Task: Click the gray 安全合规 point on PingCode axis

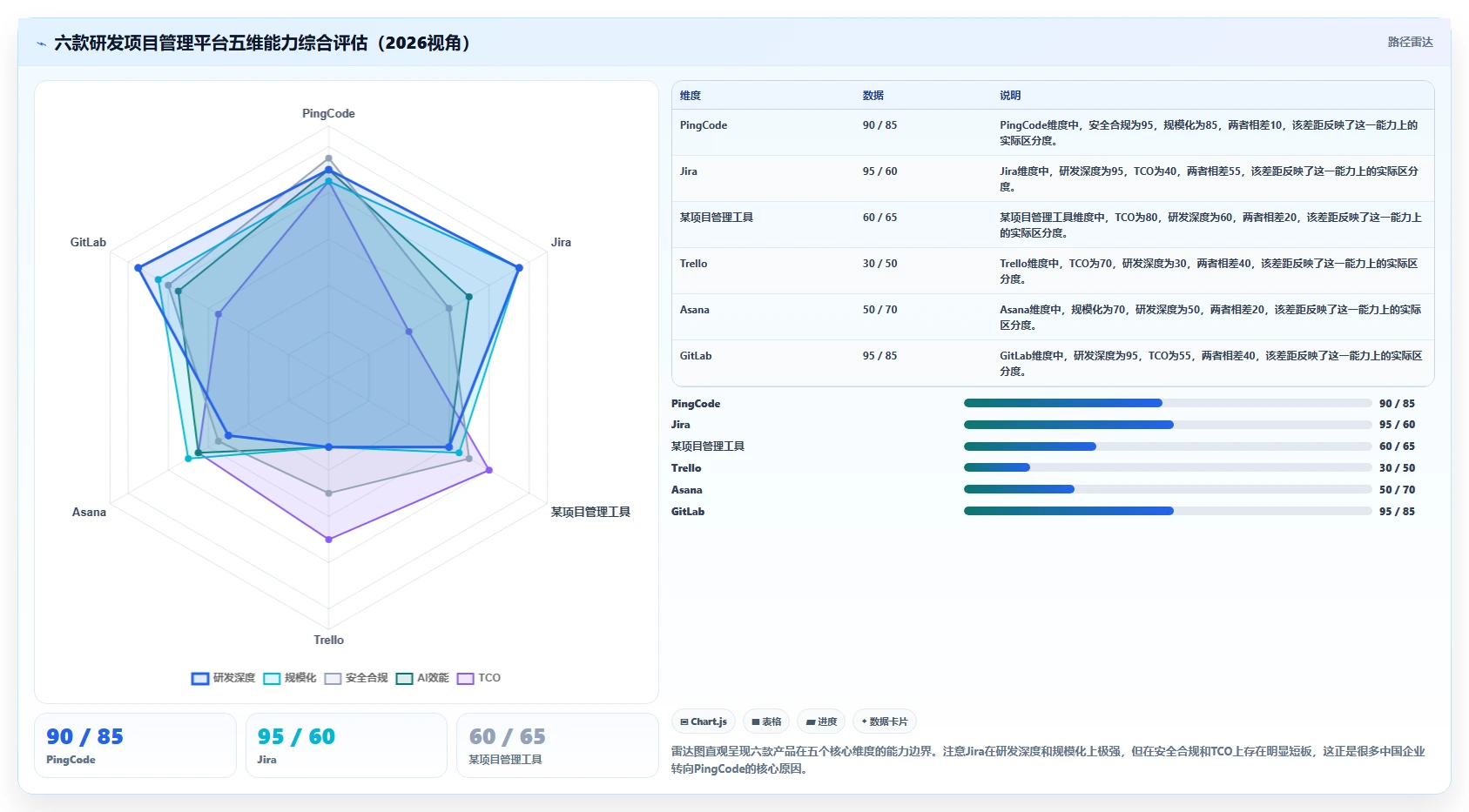Action: pos(328,158)
